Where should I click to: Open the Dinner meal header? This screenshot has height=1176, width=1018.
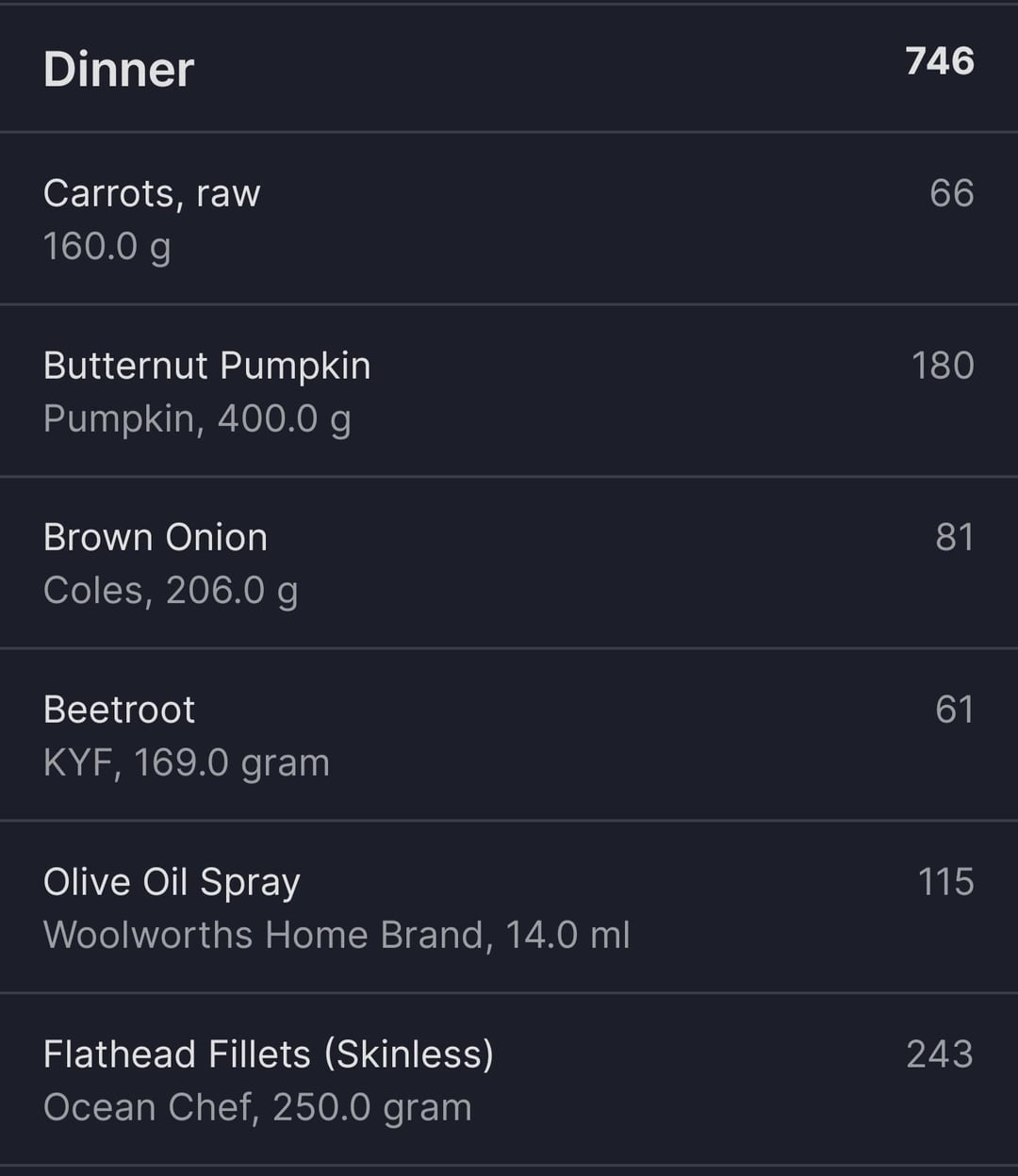click(509, 68)
